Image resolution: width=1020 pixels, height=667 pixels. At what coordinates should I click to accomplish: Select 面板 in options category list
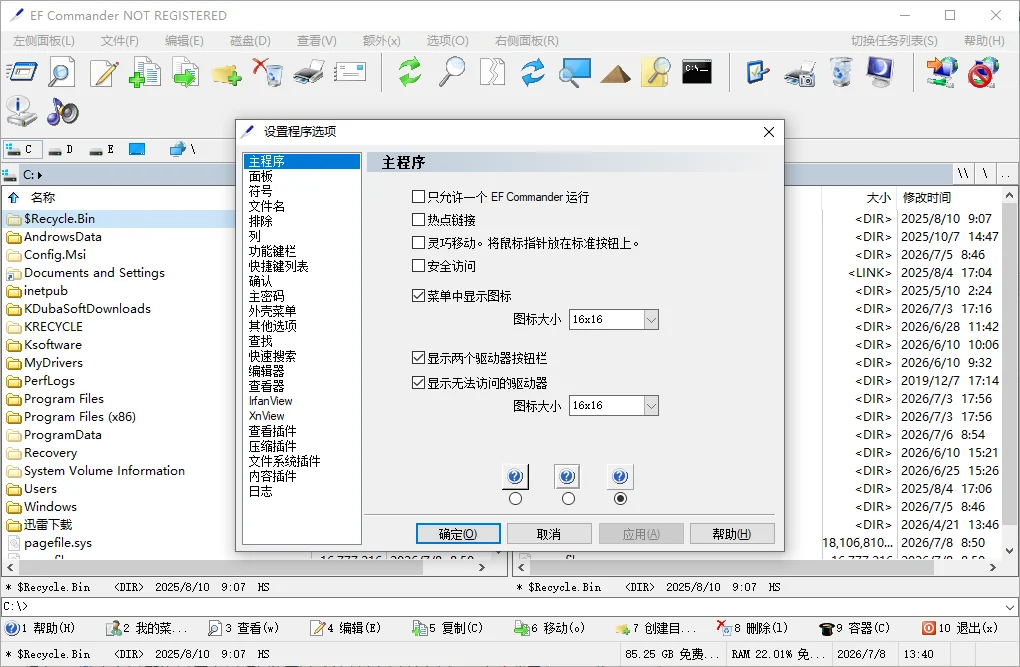point(261,176)
